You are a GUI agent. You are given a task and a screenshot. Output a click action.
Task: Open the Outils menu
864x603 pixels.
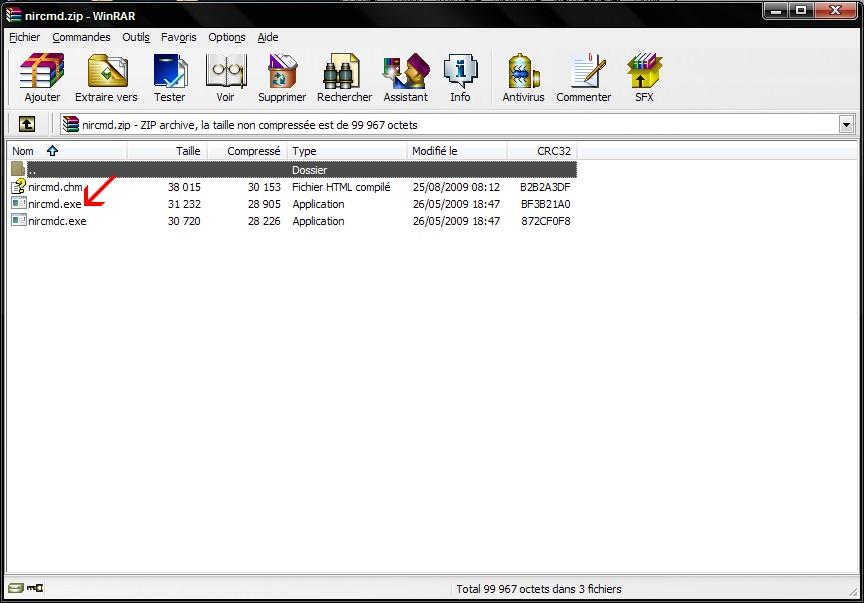tap(136, 37)
